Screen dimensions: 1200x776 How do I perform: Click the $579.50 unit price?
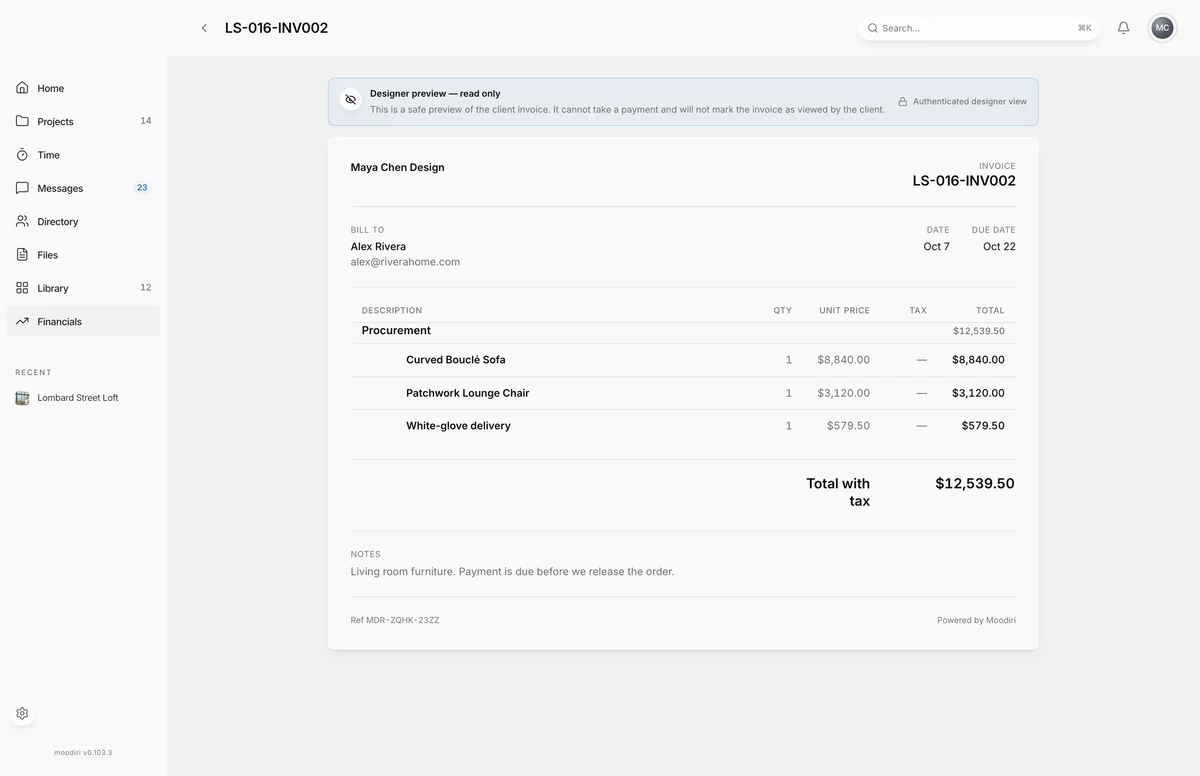point(848,426)
